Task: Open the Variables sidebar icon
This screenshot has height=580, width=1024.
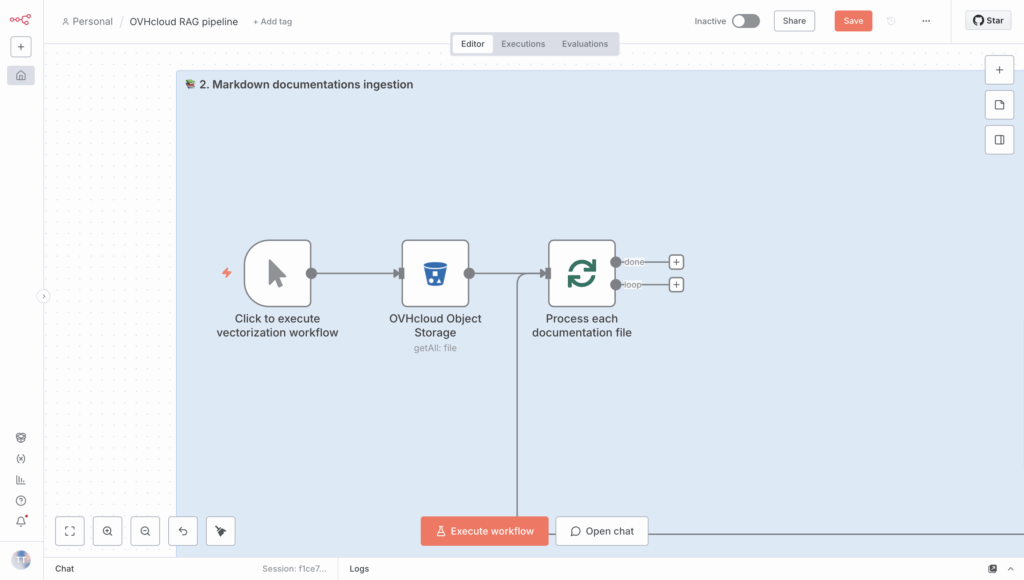Action: coord(21,458)
